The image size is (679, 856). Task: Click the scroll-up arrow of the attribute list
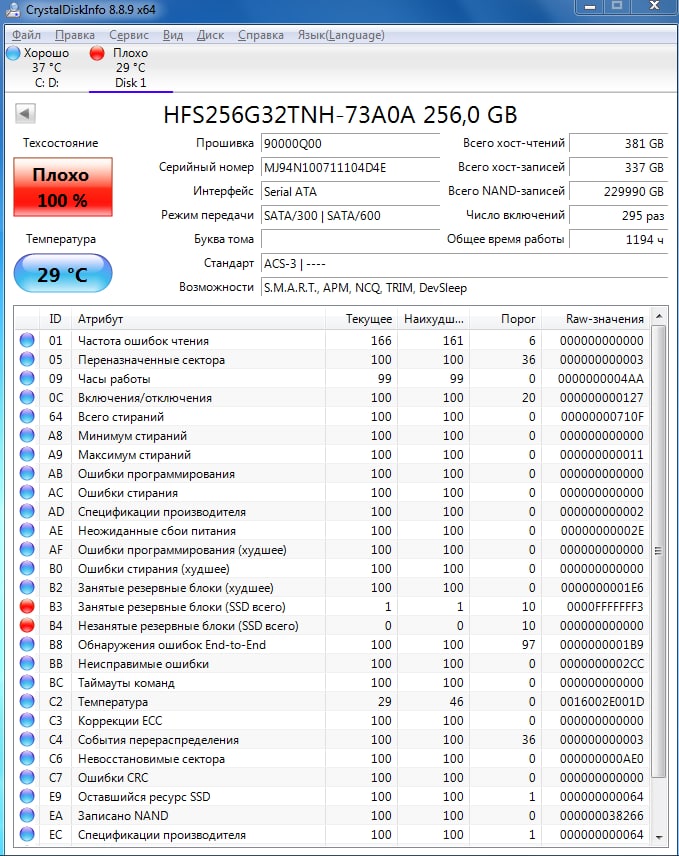click(659, 316)
